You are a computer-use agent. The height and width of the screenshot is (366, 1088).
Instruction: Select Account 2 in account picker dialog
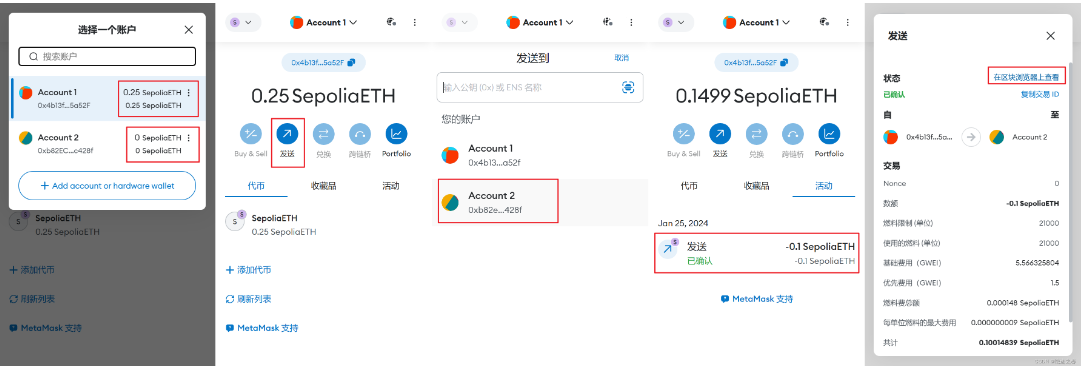[108, 144]
